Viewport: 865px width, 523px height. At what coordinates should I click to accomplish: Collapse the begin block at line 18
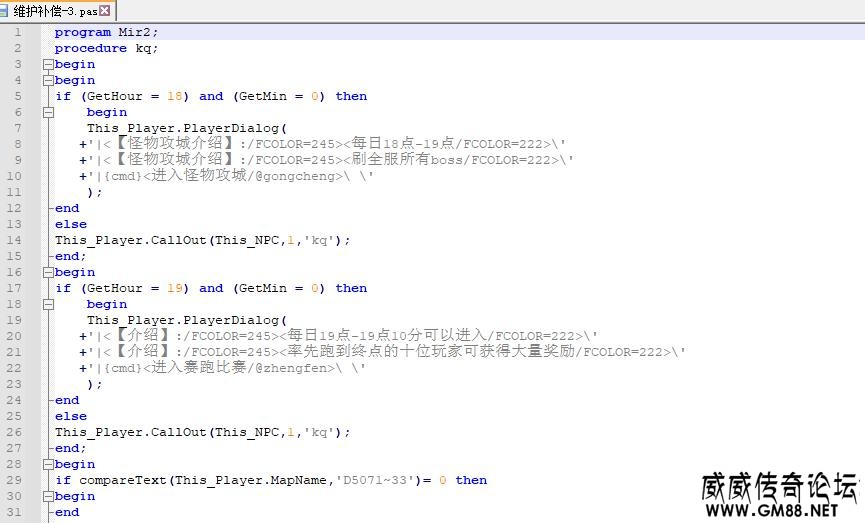(47, 304)
